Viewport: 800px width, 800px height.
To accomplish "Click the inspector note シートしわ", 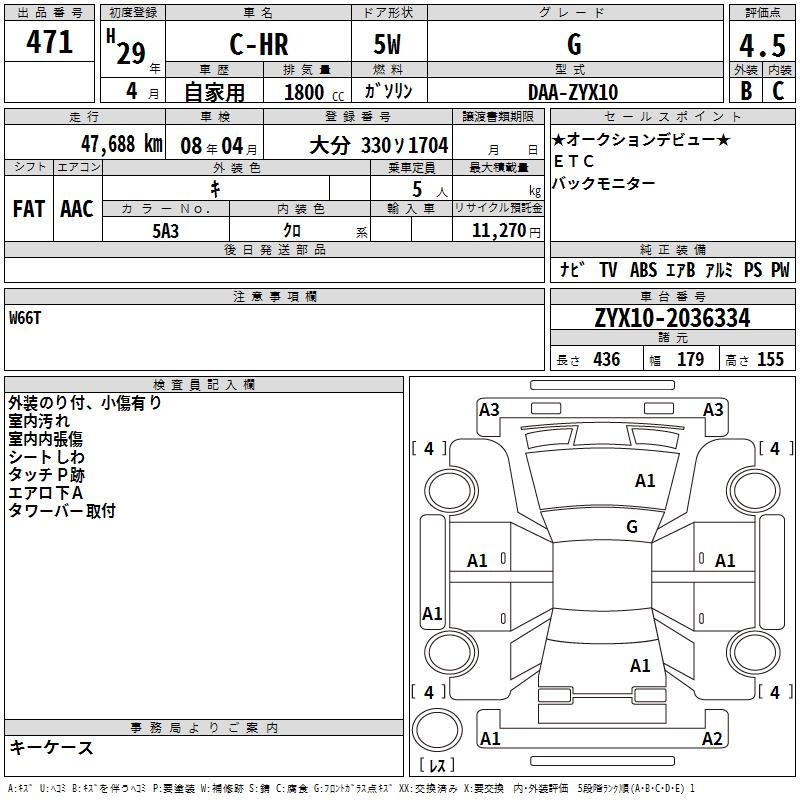I will 46,457.
